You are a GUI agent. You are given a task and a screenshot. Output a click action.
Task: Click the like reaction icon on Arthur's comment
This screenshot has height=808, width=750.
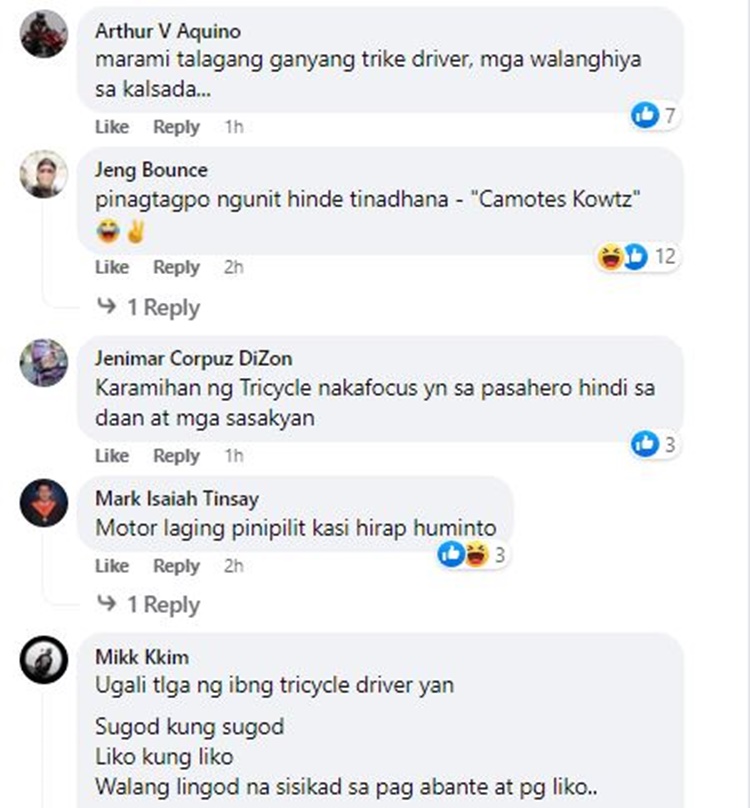pos(645,114)
